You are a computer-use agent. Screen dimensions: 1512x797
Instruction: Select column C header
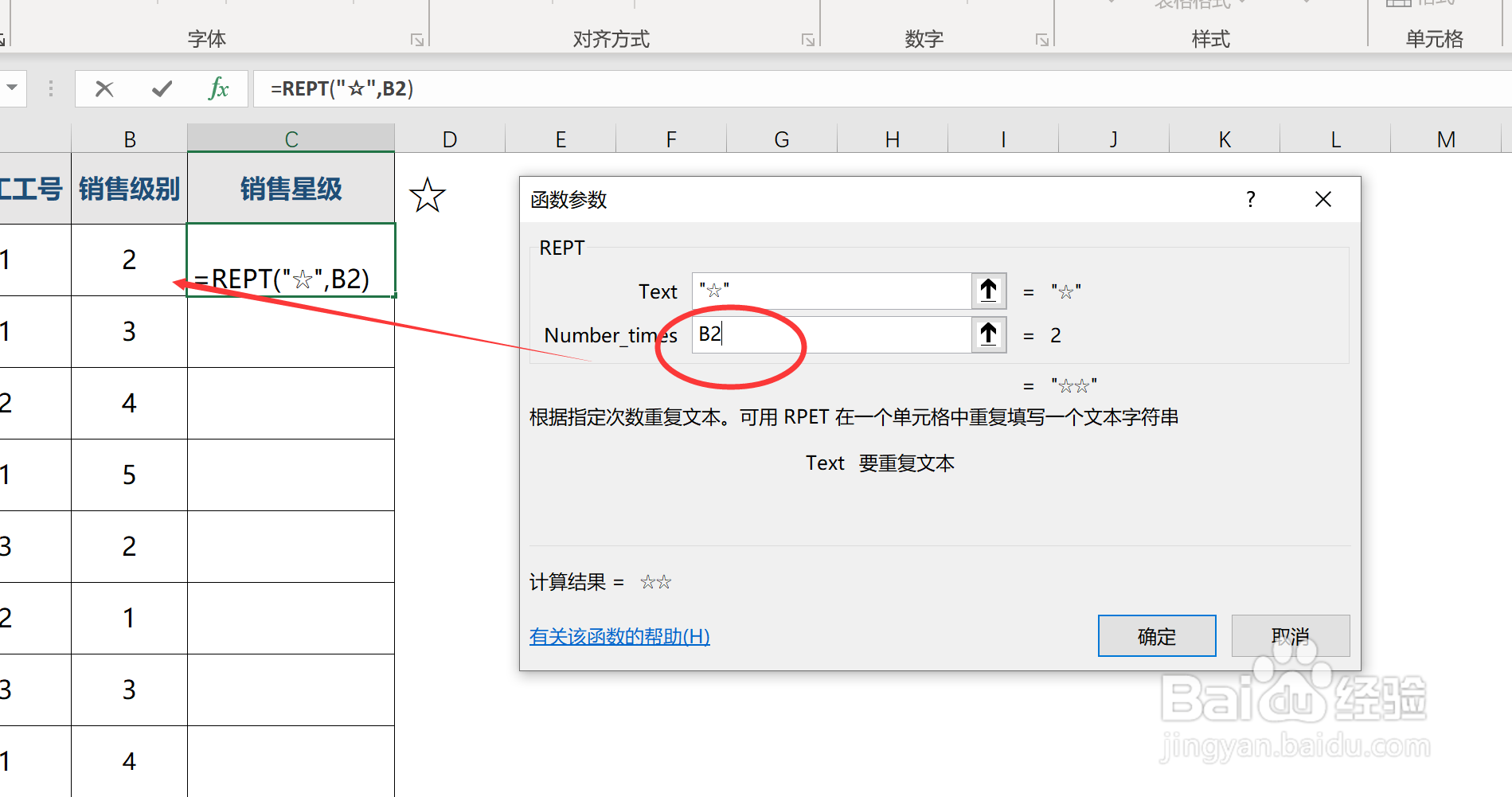point(291,139)
